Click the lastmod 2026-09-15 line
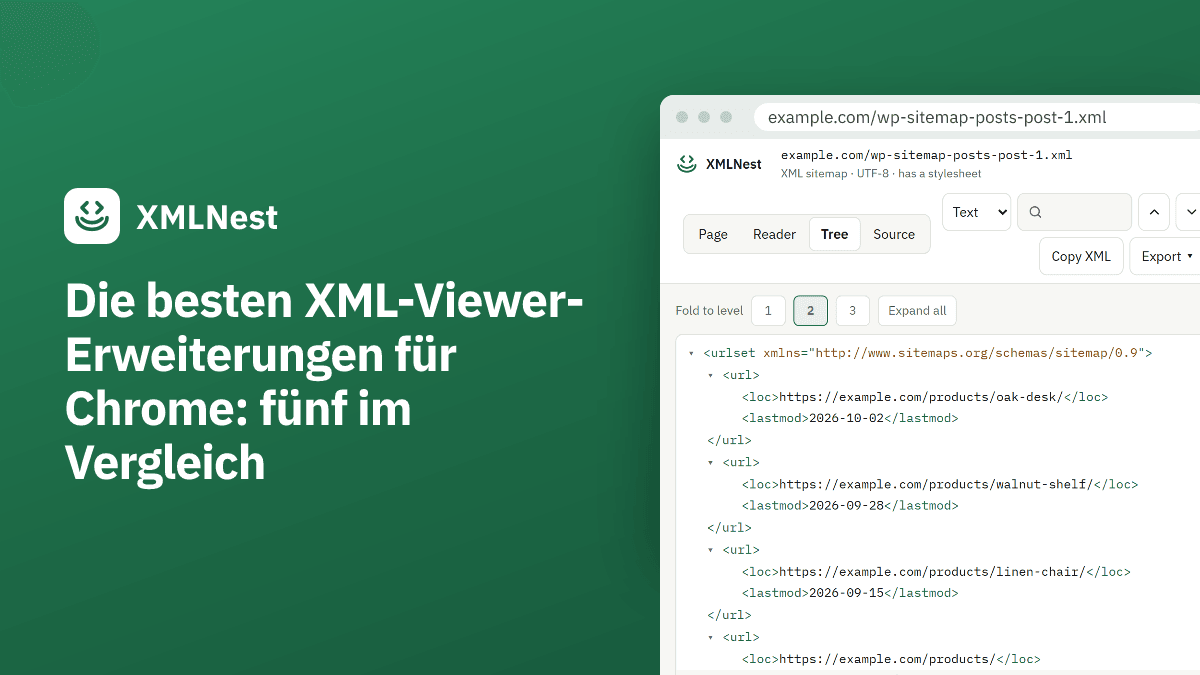The image size is (1200, 675). [850, 593]
